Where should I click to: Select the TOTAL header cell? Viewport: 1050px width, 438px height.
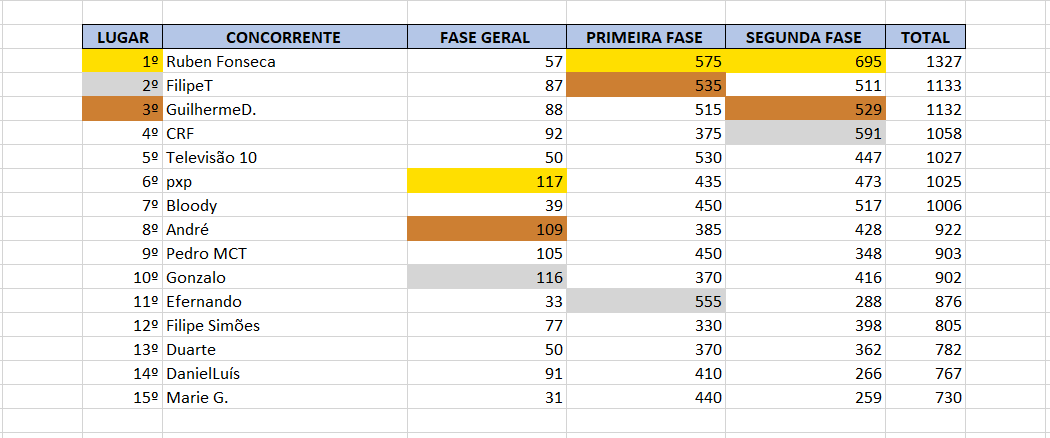[925, 38]
